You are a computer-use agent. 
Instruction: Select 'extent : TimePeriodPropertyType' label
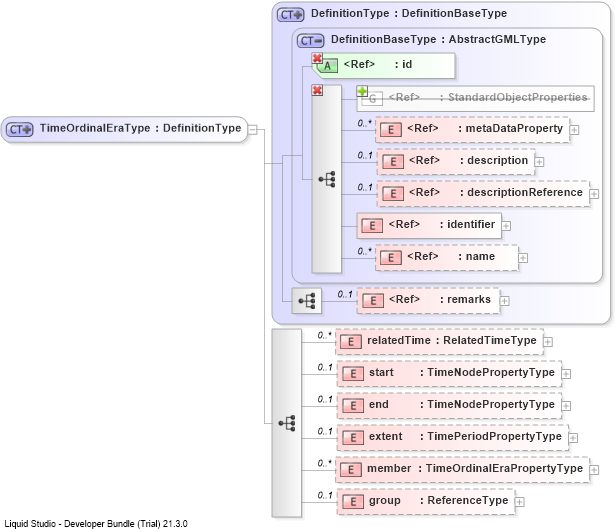[465, 436]
